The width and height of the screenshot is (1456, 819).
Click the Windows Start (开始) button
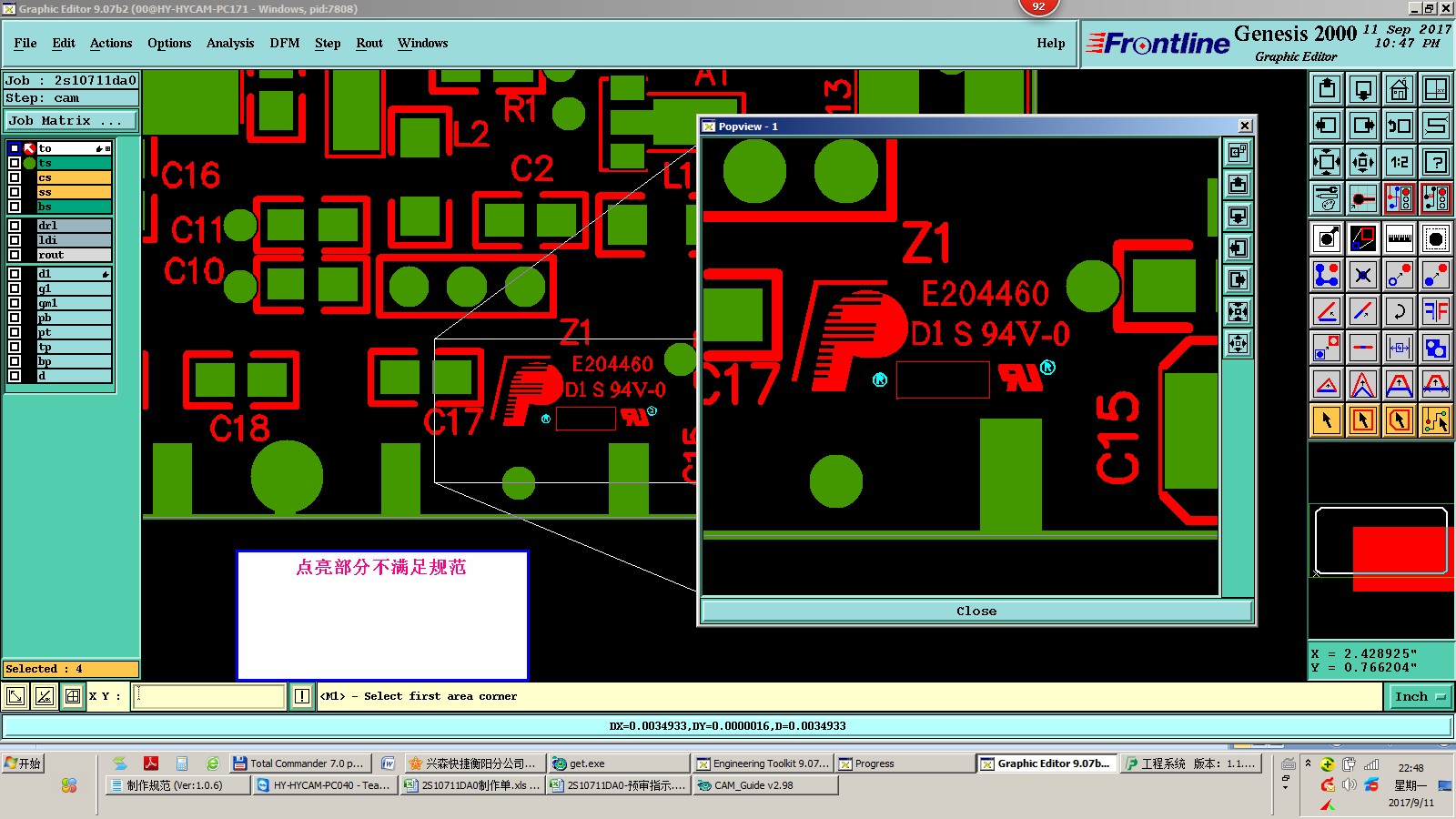click(23, 763)
